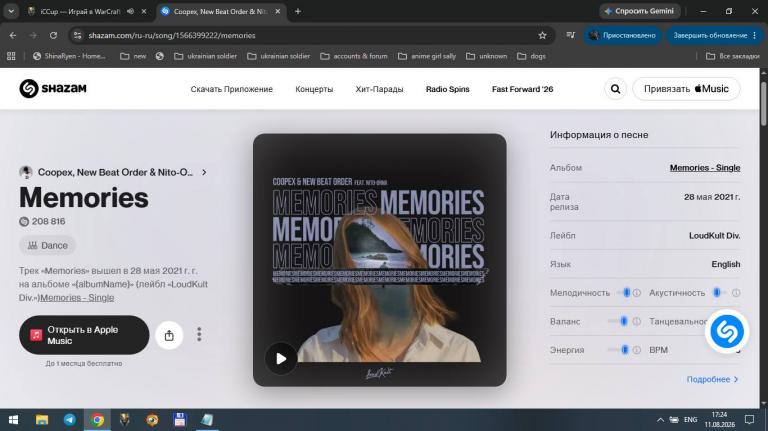The height and width of the screenshot is (431, 768).
Task: Open Хит-Парады navigation item
Action: (380, 89)
